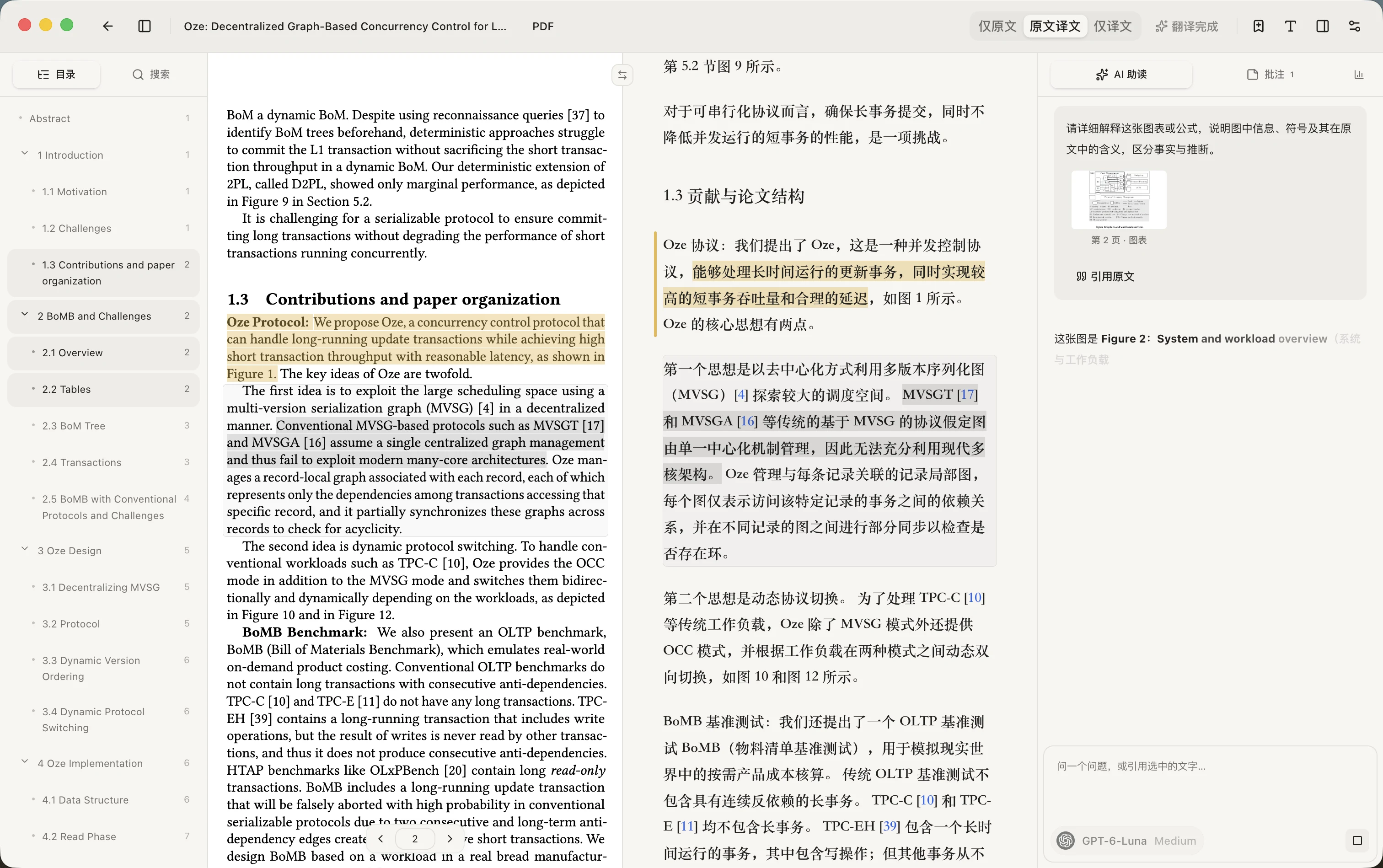This screenshot has width=1383, height=868.
Task: Open the AI 助读 tab
Action: (1121, 75)
